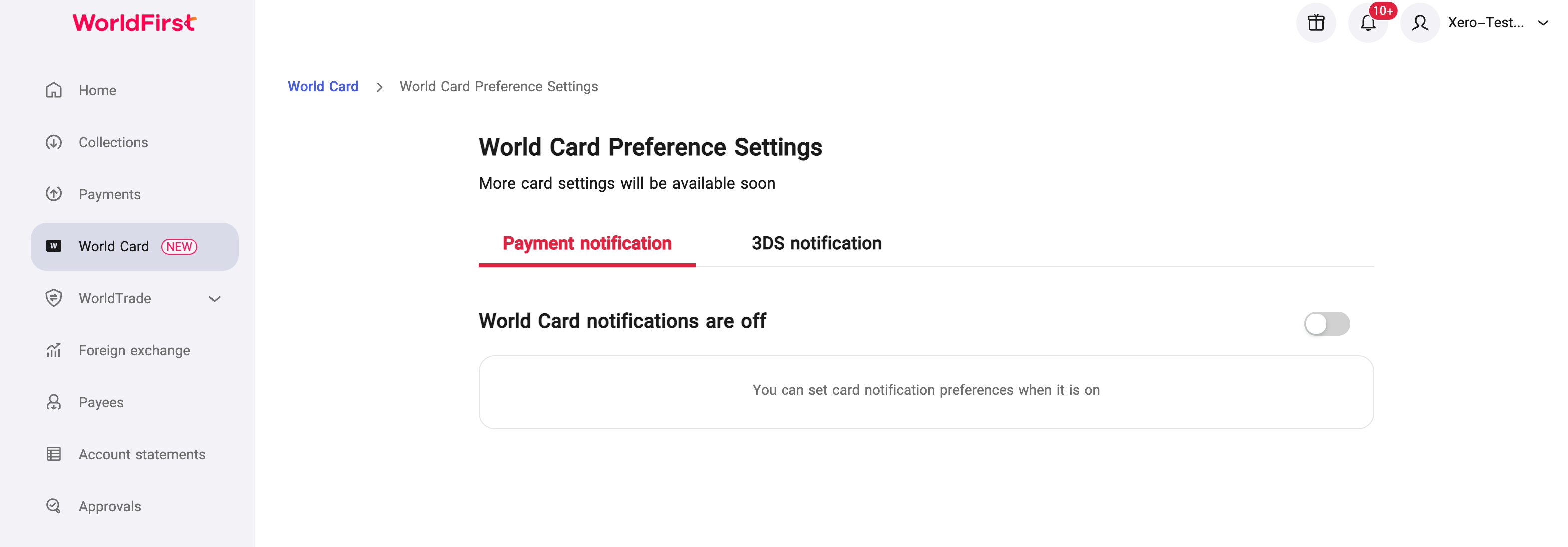Viewport: 1568px width, 547px height.
Task: Click the Payments upload-circle icon
Action: tap(54, 194)
